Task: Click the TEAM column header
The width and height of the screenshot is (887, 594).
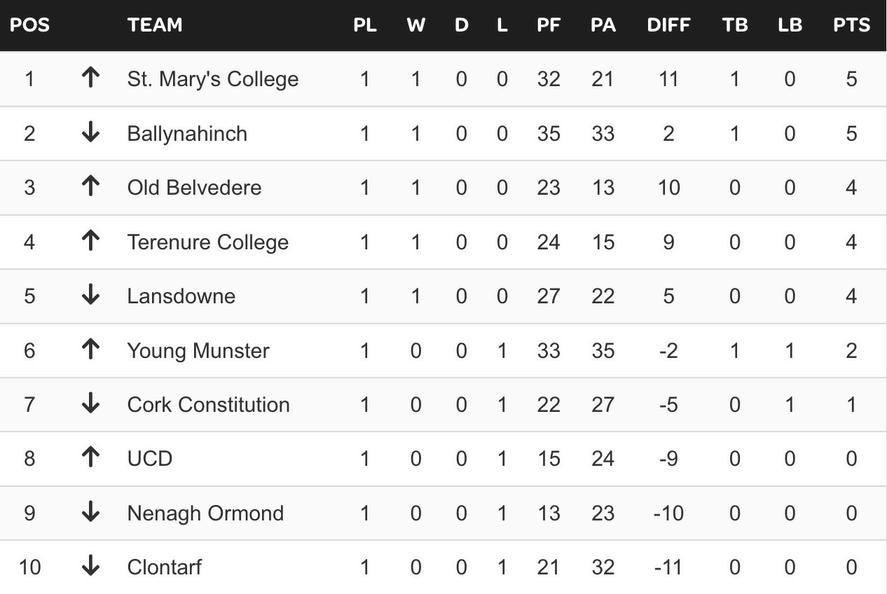Action: click(155, 25)
